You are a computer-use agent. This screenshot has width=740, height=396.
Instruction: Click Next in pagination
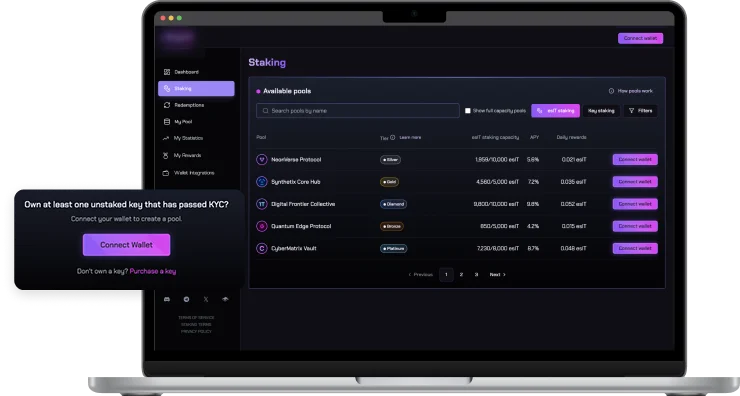[497, 275]
